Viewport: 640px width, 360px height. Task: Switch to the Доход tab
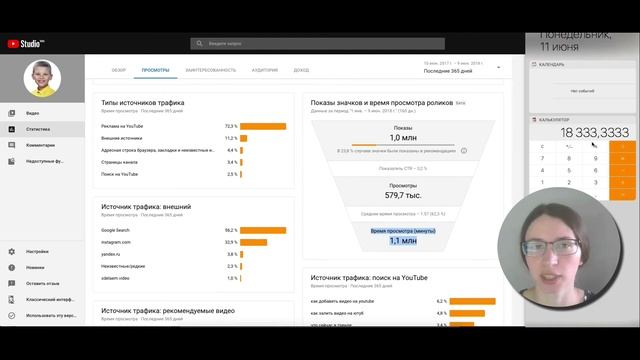(x=301, y=70)
